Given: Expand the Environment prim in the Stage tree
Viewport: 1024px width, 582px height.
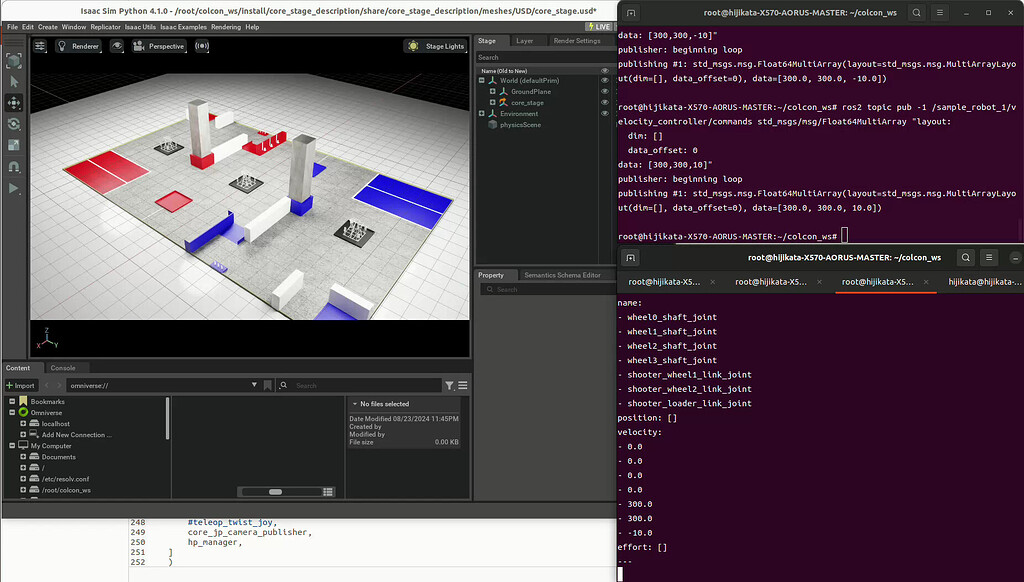Looking at the screenshot, I should (x=482, y=113).
